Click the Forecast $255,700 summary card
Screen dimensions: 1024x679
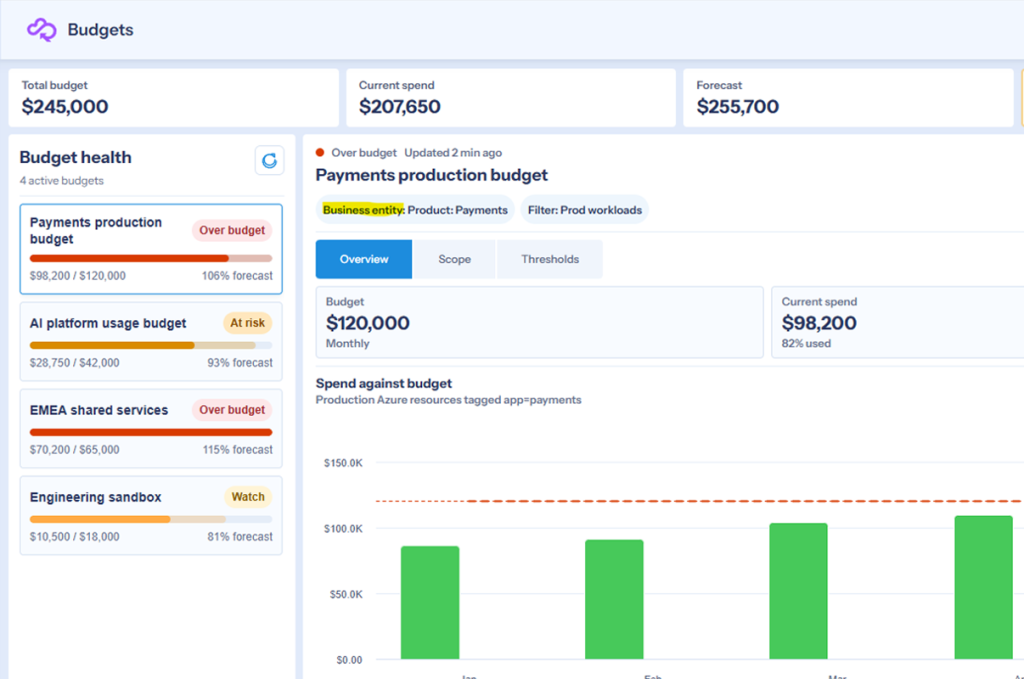click(x=848, y=98)
